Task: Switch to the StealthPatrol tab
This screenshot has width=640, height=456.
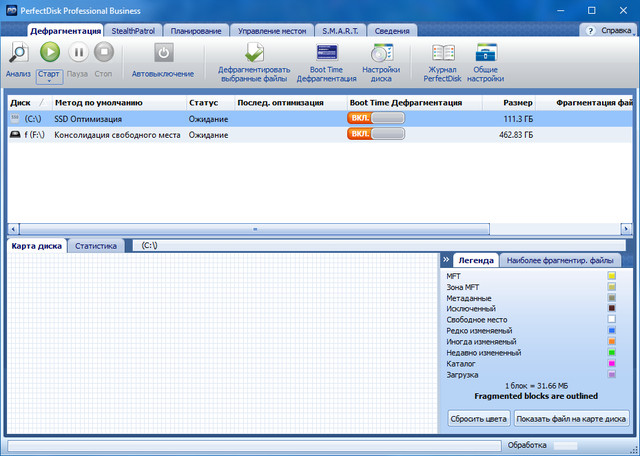Action: point(133,31)
